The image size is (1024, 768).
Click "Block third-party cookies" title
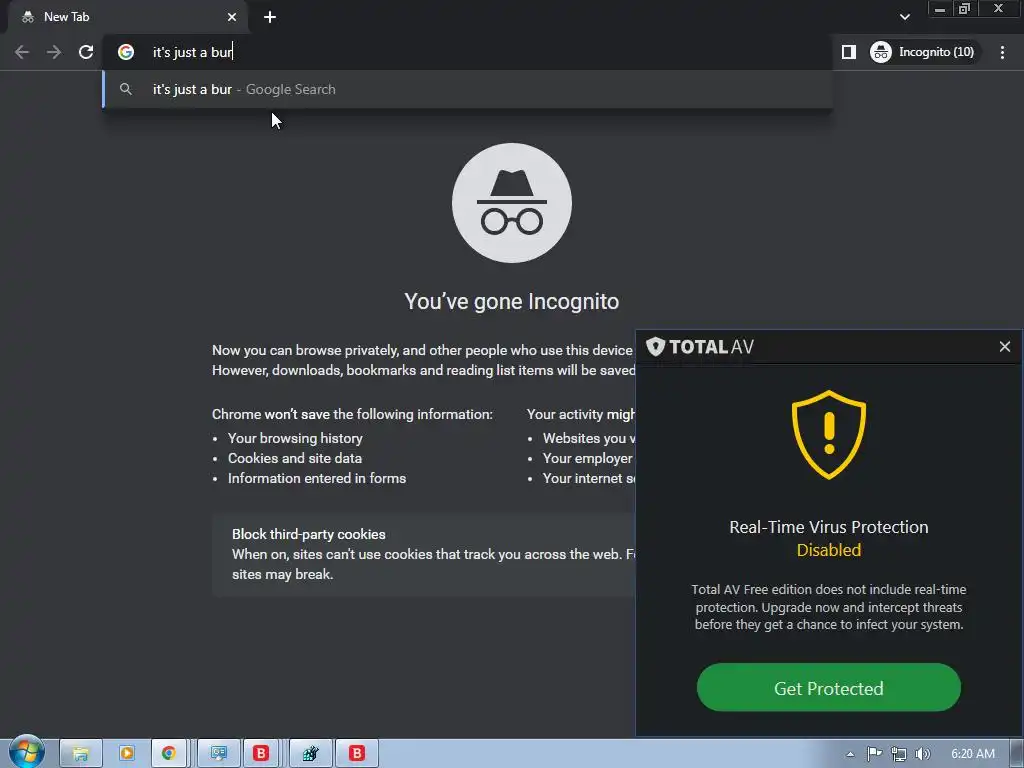click(309, 534)
